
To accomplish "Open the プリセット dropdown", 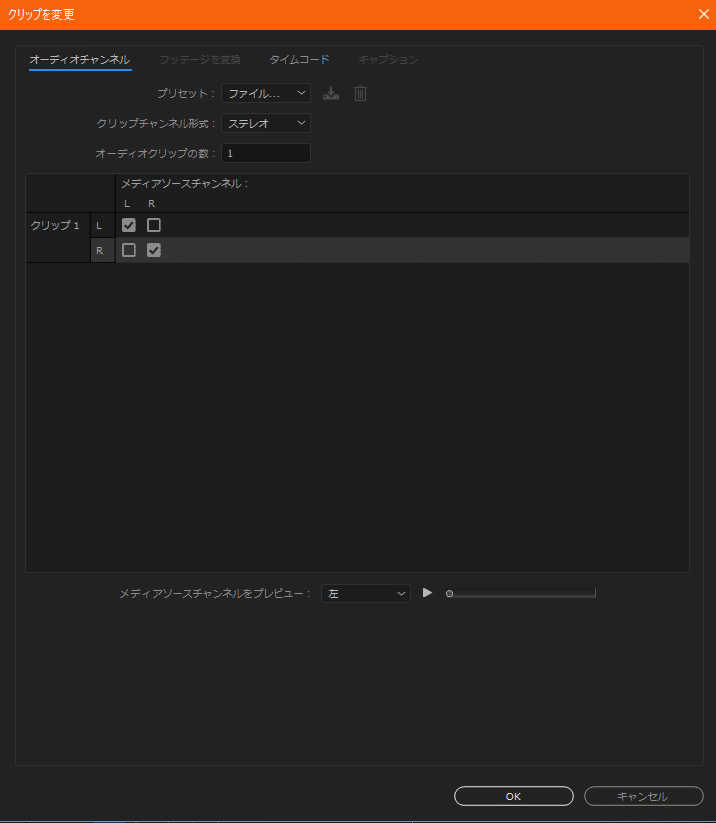I will point(266,93).
